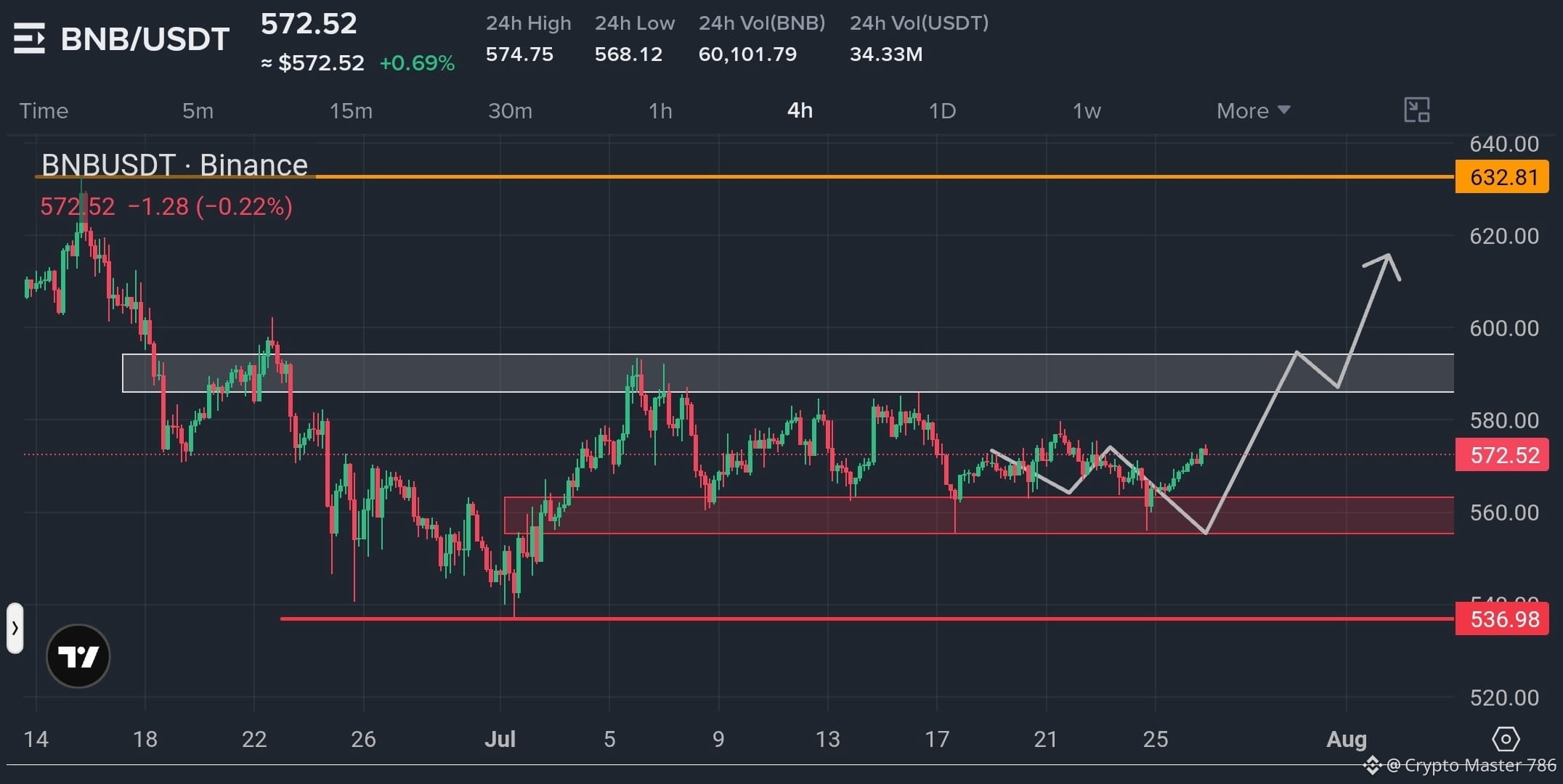Screen dimensions: 1563x784
Task: Switch to the 30m timeframe
Action: [x=510, y=110]
